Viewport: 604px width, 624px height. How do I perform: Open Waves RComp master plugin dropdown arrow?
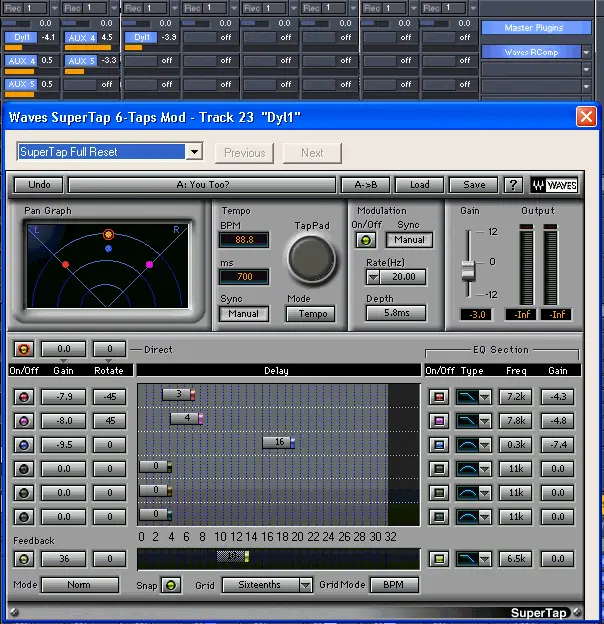click(586, 52)
